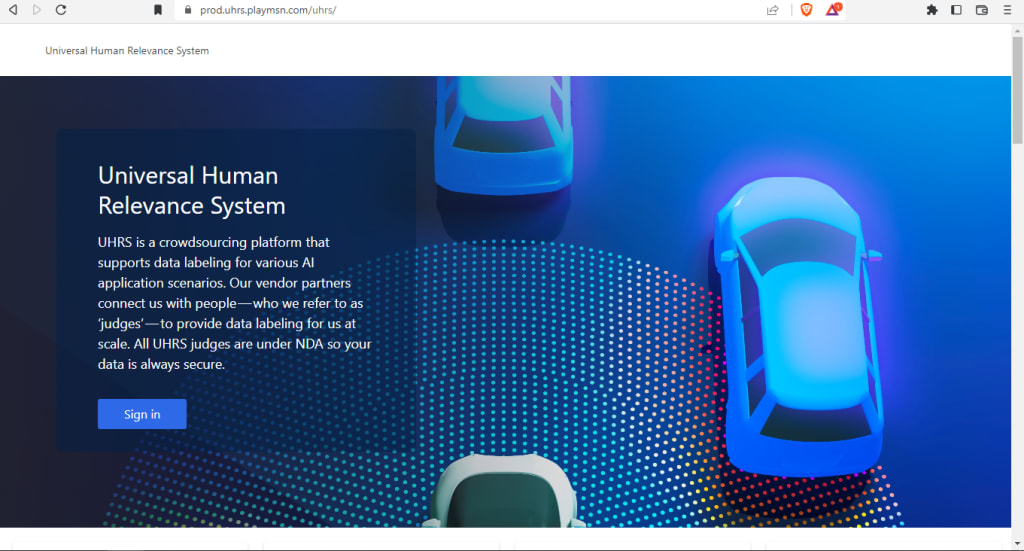View site security via the padlock icon
The width and height of the screenshot is (1024, 551).
click(x=188, y=10)
